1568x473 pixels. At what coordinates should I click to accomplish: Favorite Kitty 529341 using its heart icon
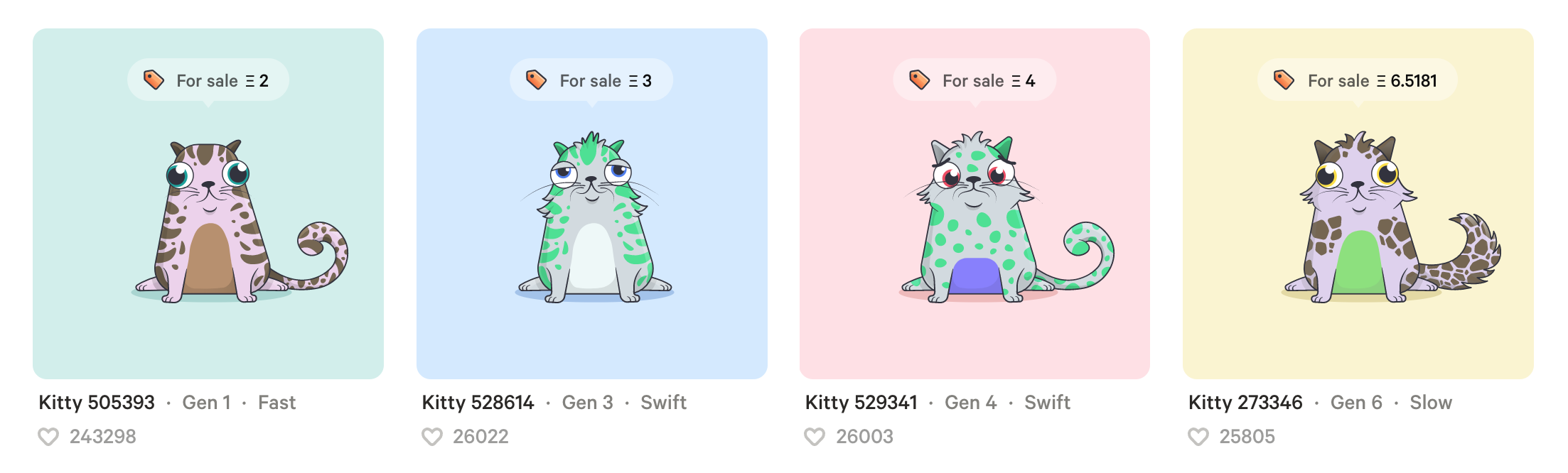815,437
